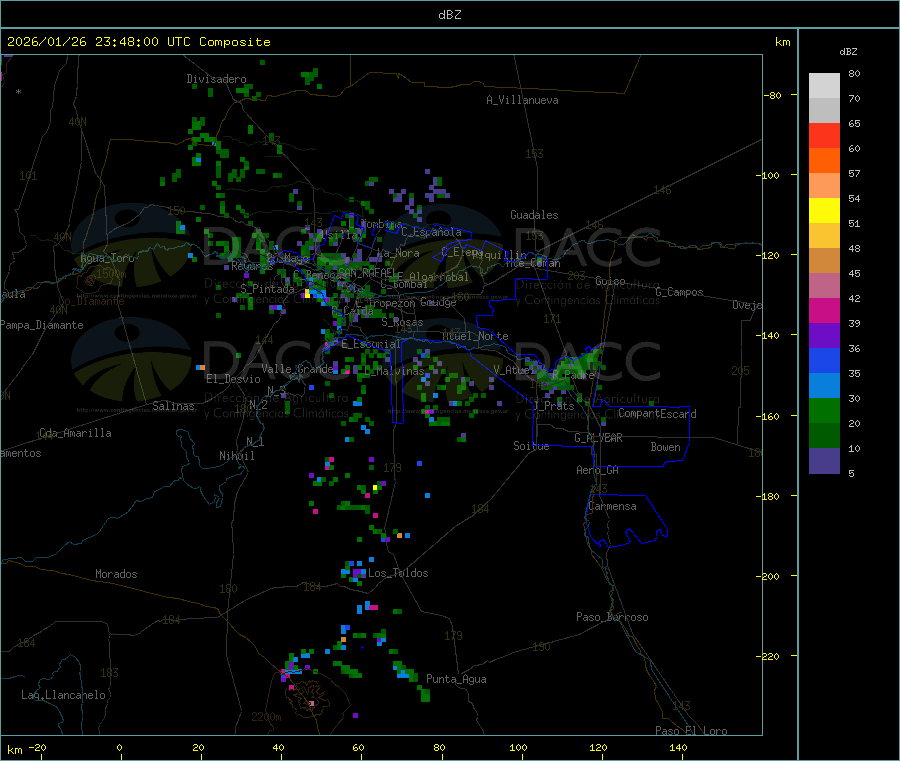
Task: Click the S_Pintada label
Action: [x=267, y=289]
